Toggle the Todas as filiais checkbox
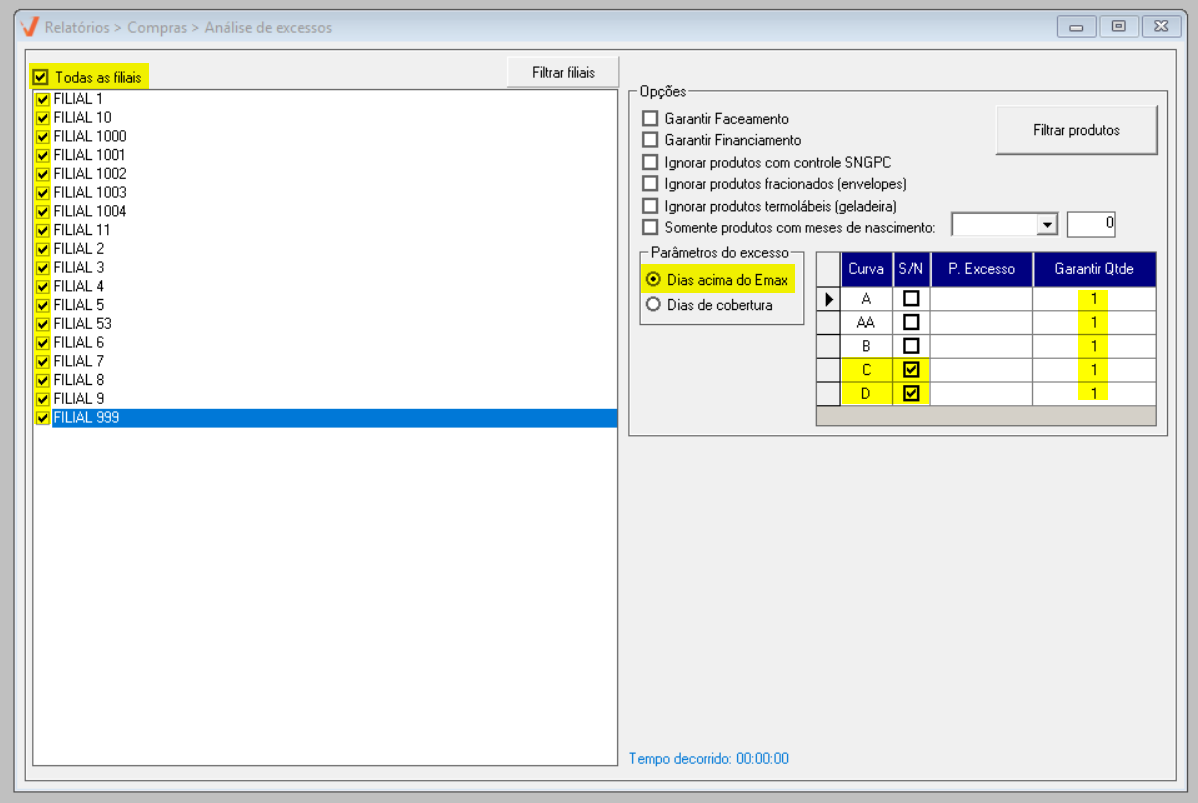Screen dimensions: 1198x803 click(40, 77)
